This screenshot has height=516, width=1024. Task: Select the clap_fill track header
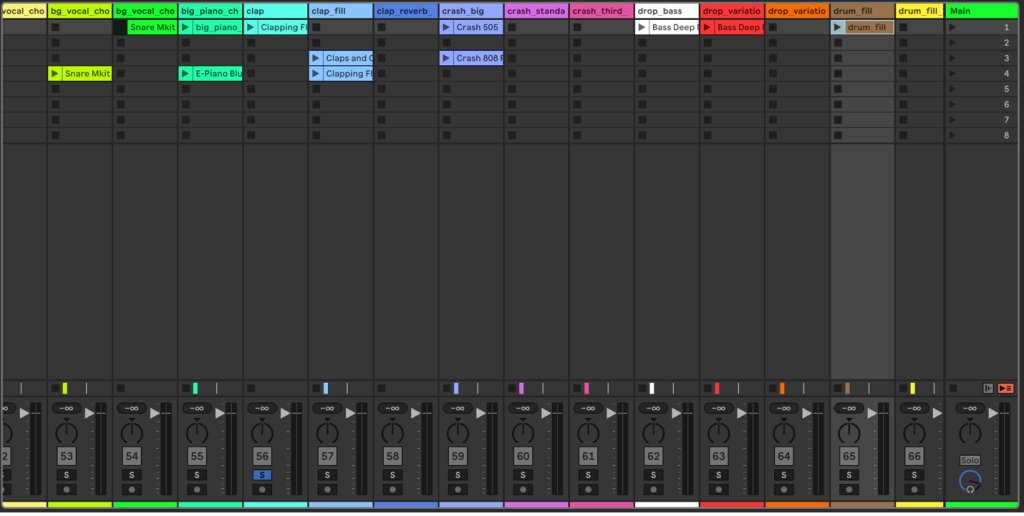pyautogui.click(x=340, y=11)
